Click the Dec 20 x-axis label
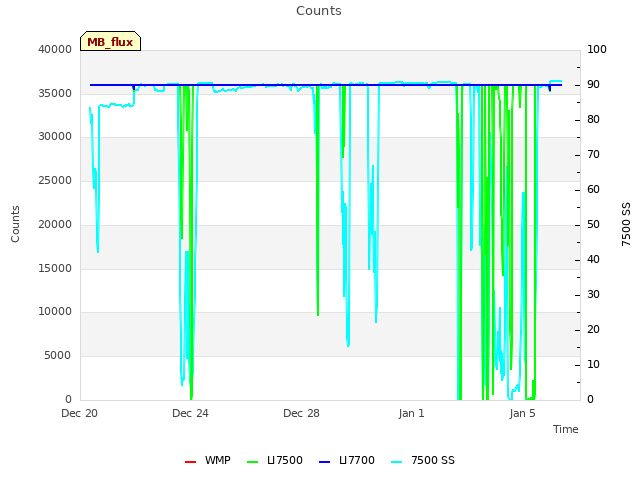Screen dimensions: 640x480 coord(80,413)
